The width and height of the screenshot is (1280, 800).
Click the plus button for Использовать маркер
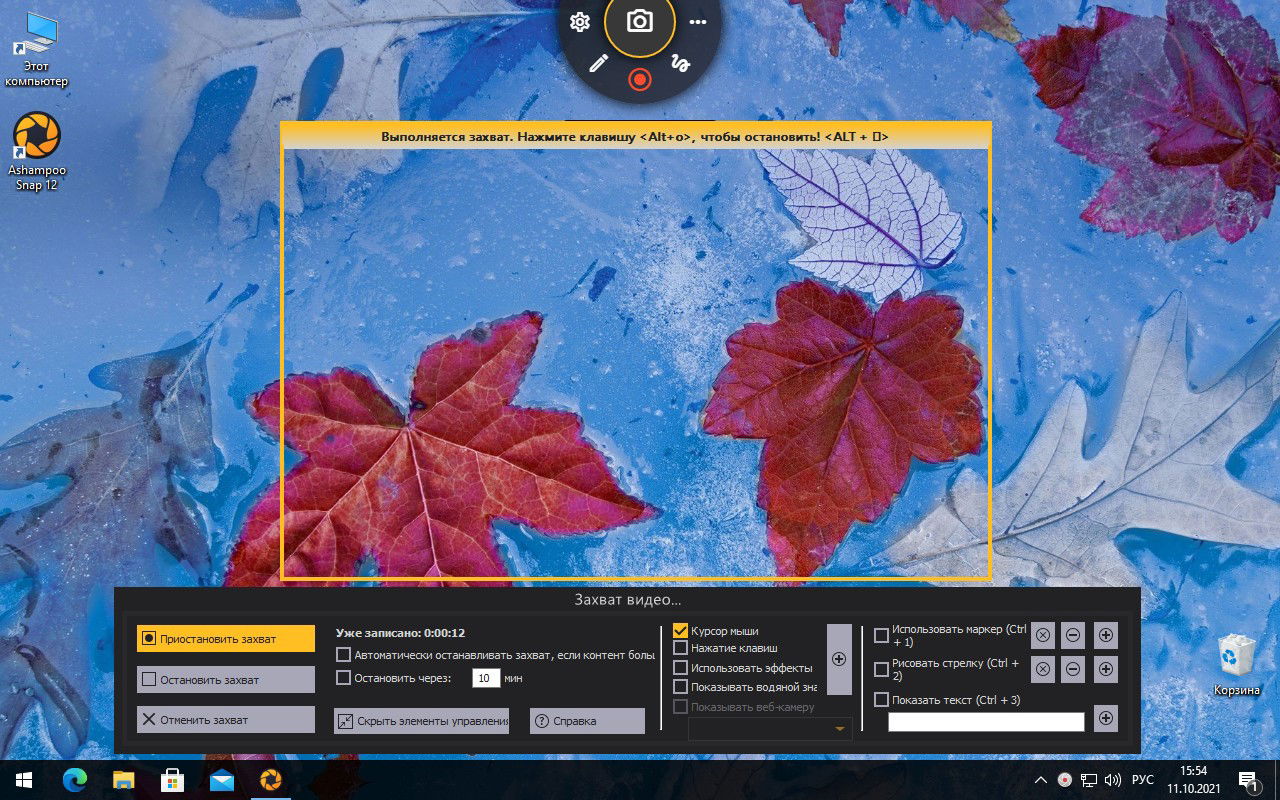pos(1105,635)
